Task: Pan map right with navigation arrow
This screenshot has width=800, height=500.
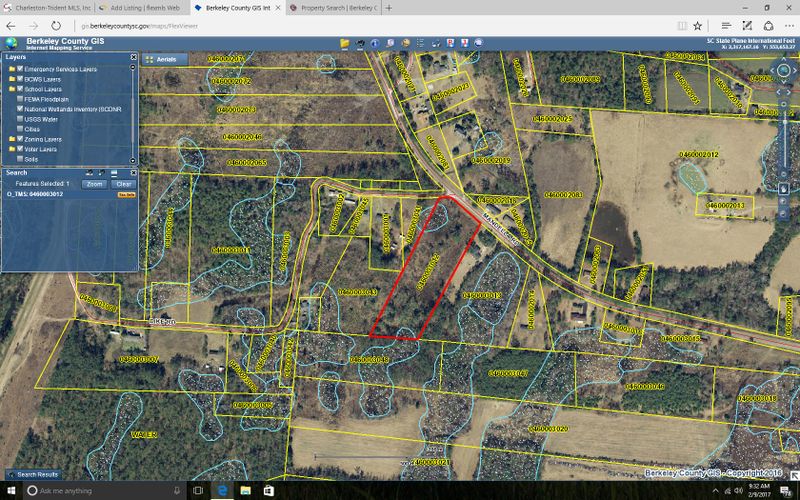Action: 795,70
